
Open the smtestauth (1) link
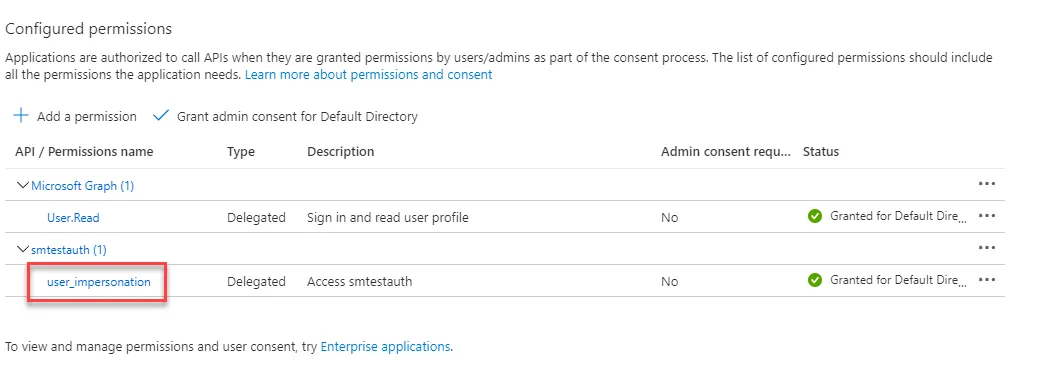[69, 250]
